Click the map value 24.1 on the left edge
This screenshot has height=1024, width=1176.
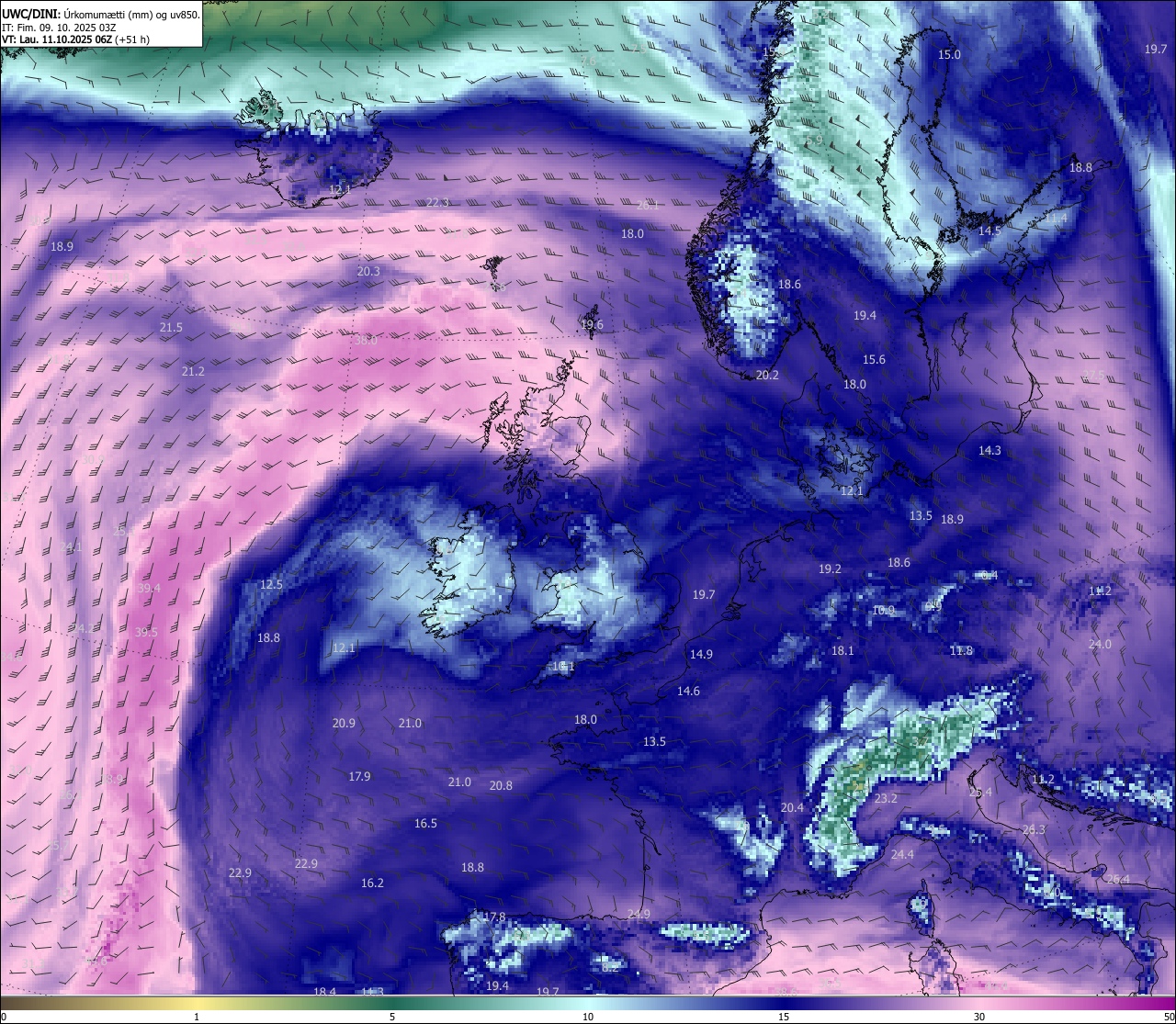tap(70, 547)
